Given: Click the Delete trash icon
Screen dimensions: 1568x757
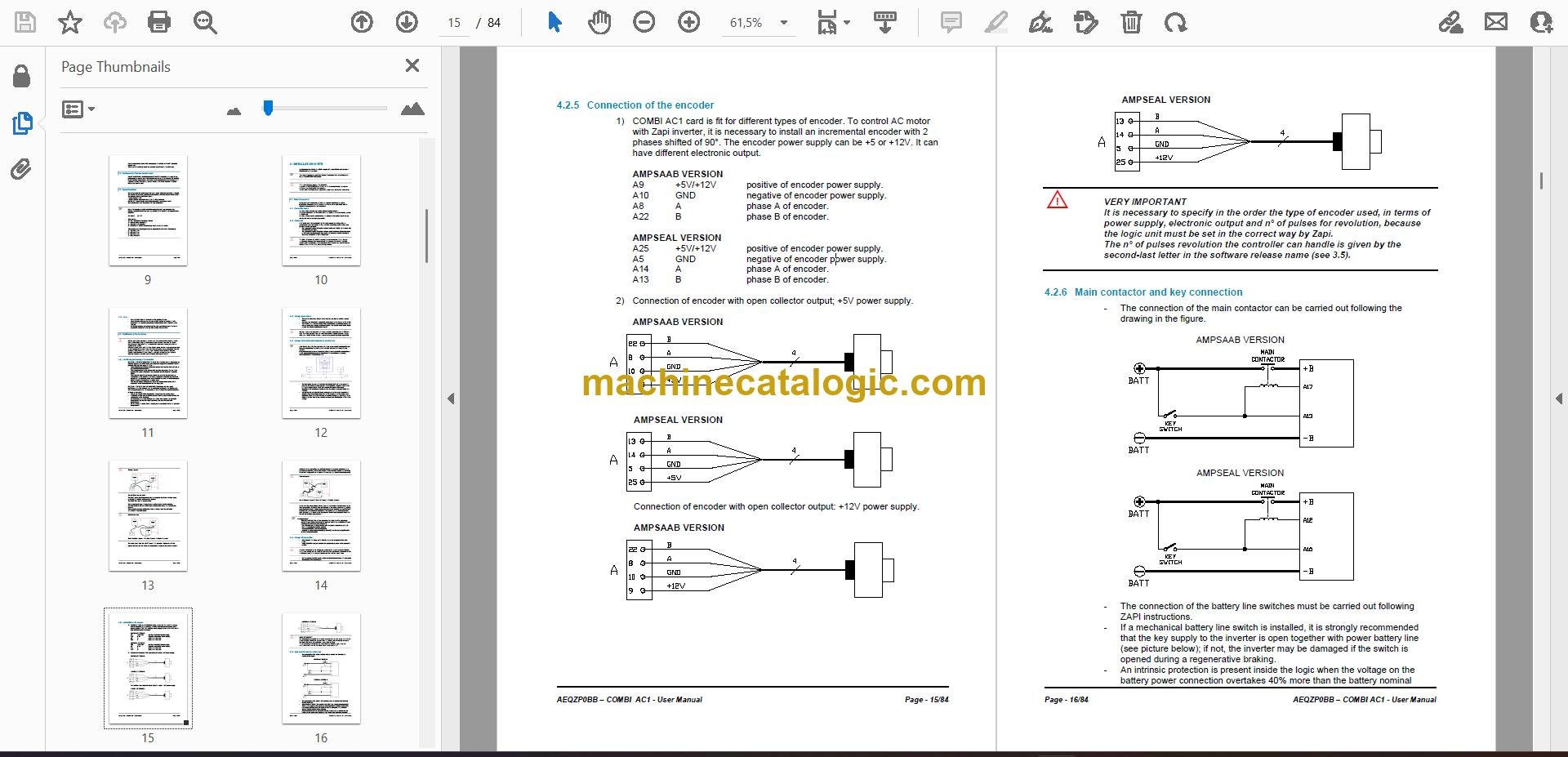Looking at the screenshot, I should click(x=1131, y=22).
